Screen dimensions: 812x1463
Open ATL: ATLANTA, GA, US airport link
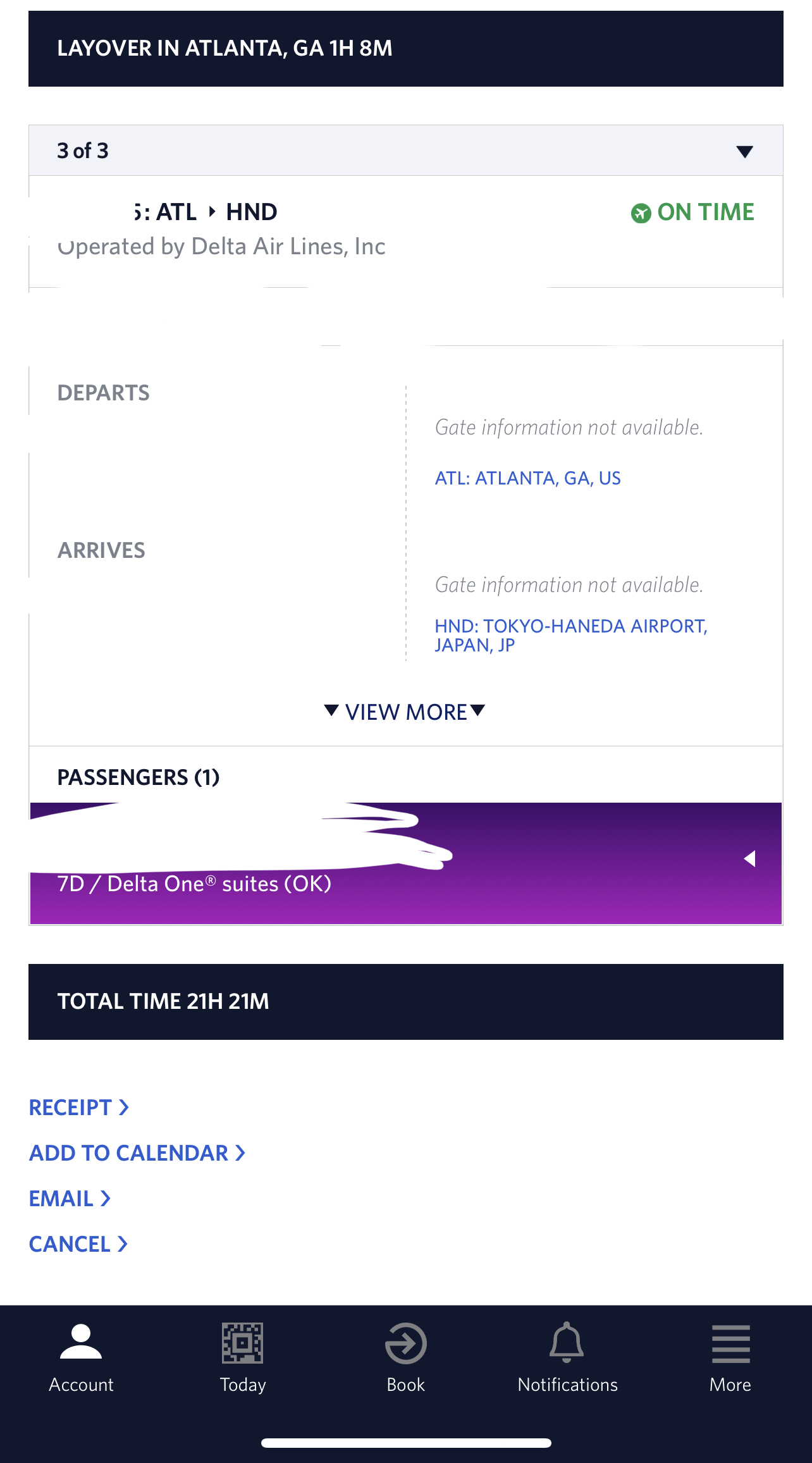pyautogui.click(x=527, y=478)
